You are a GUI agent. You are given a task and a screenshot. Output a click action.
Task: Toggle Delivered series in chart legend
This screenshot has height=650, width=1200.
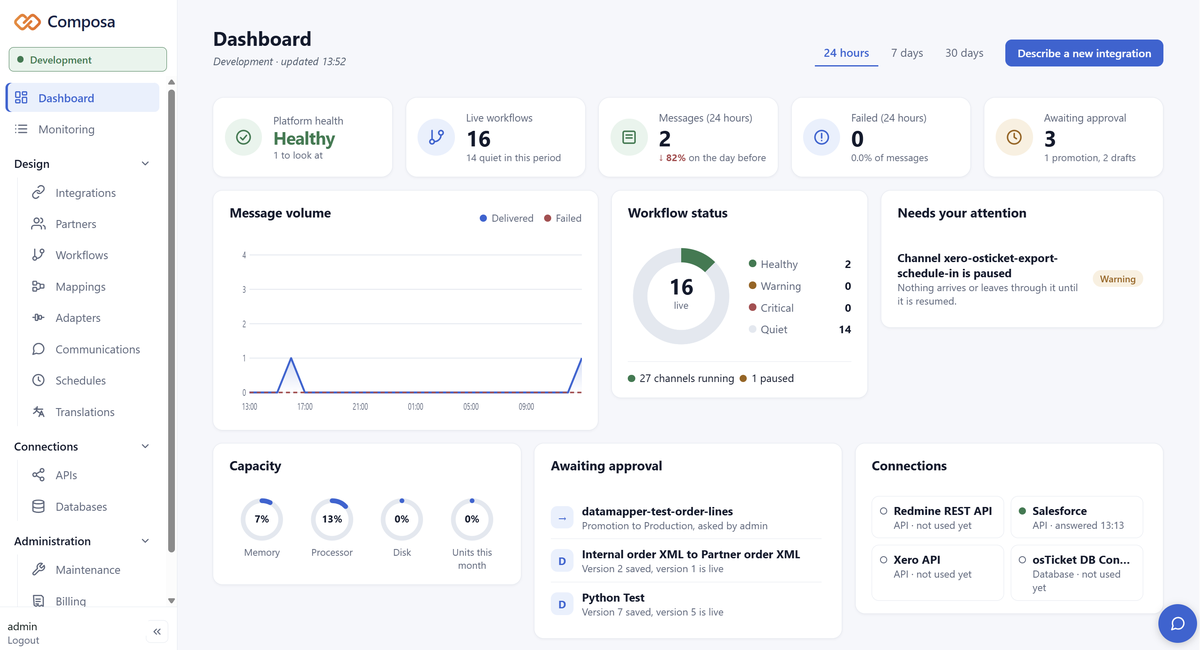[506, 218]
